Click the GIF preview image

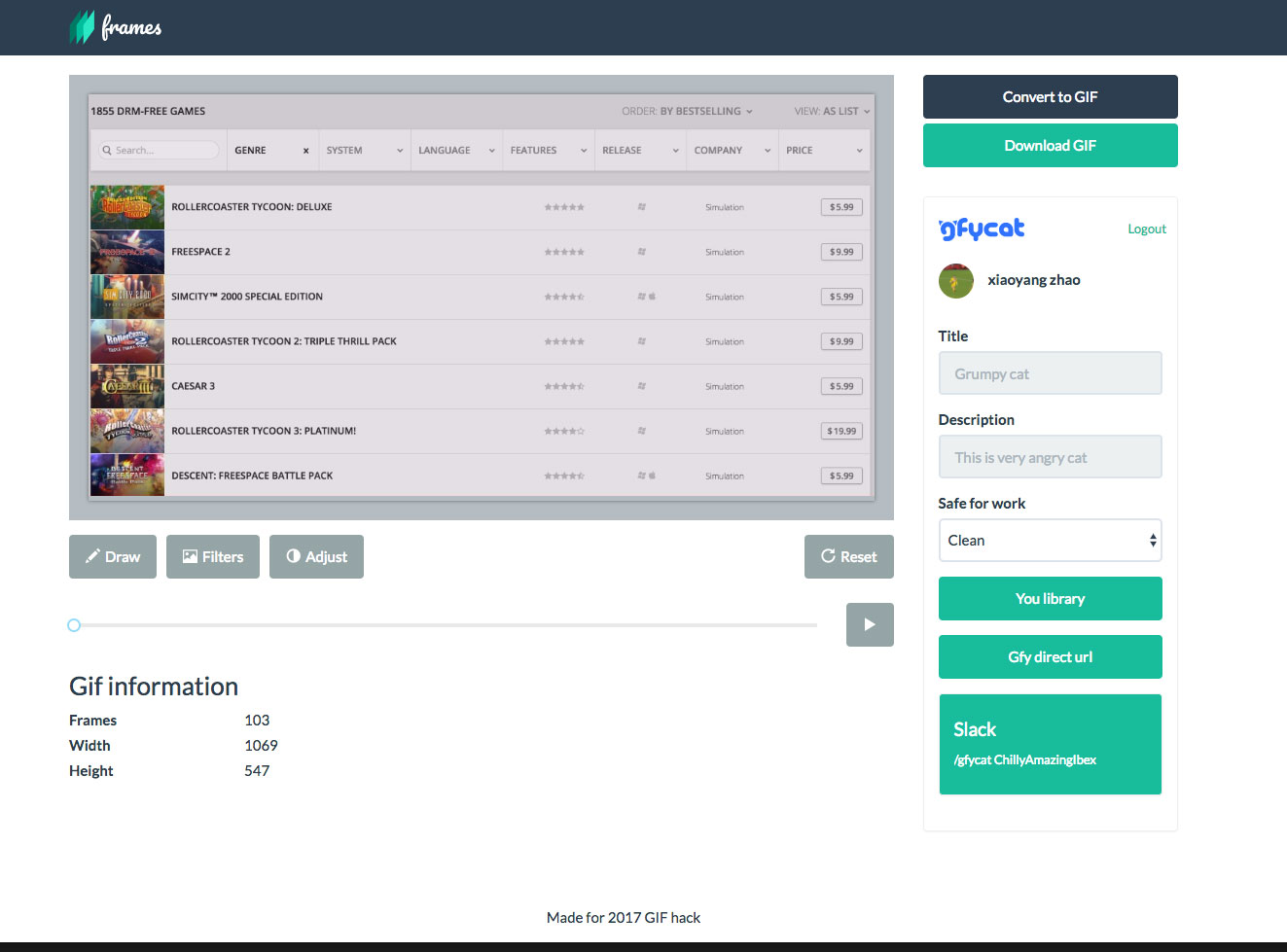coord(482,298)
